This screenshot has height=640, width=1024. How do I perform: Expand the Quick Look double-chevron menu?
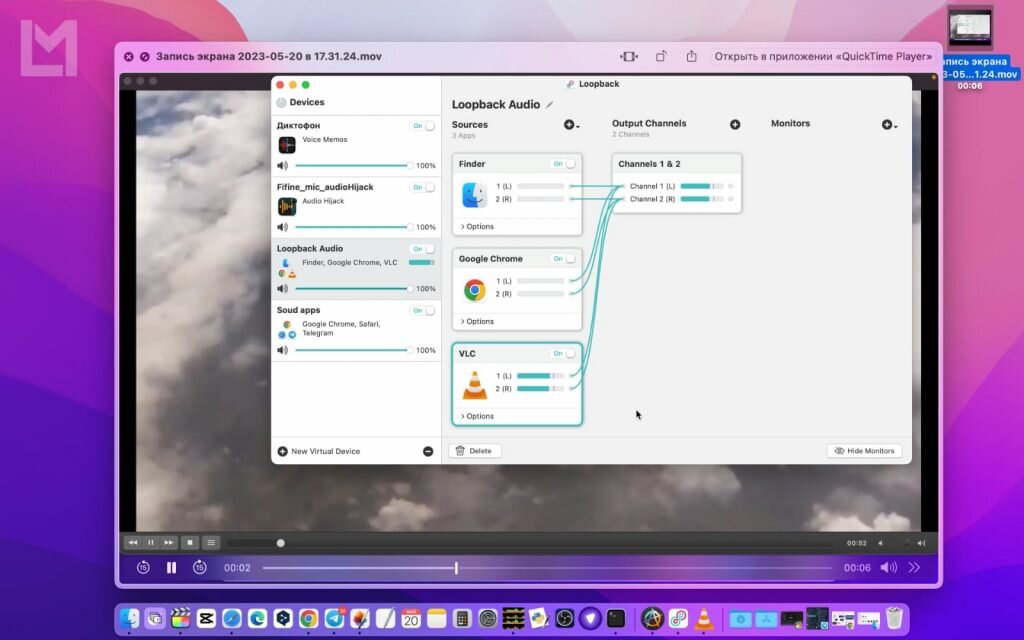pos(914,568)
